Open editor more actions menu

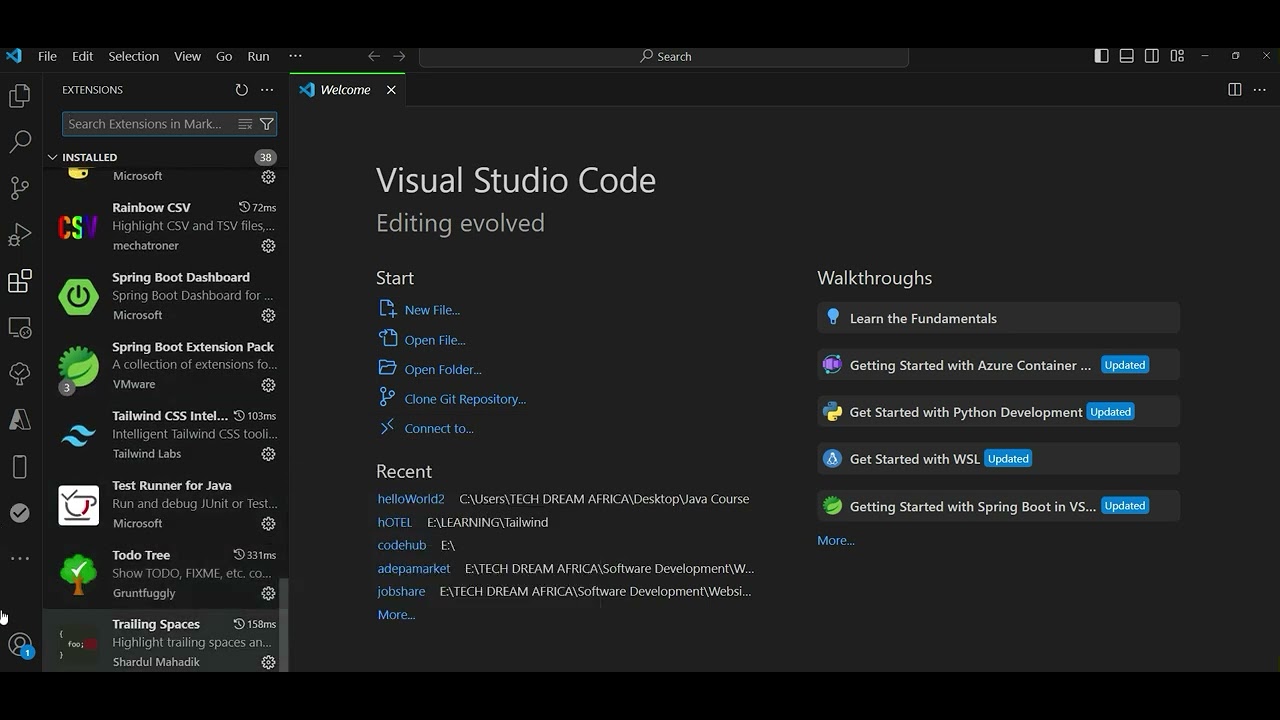[1260, 90]
